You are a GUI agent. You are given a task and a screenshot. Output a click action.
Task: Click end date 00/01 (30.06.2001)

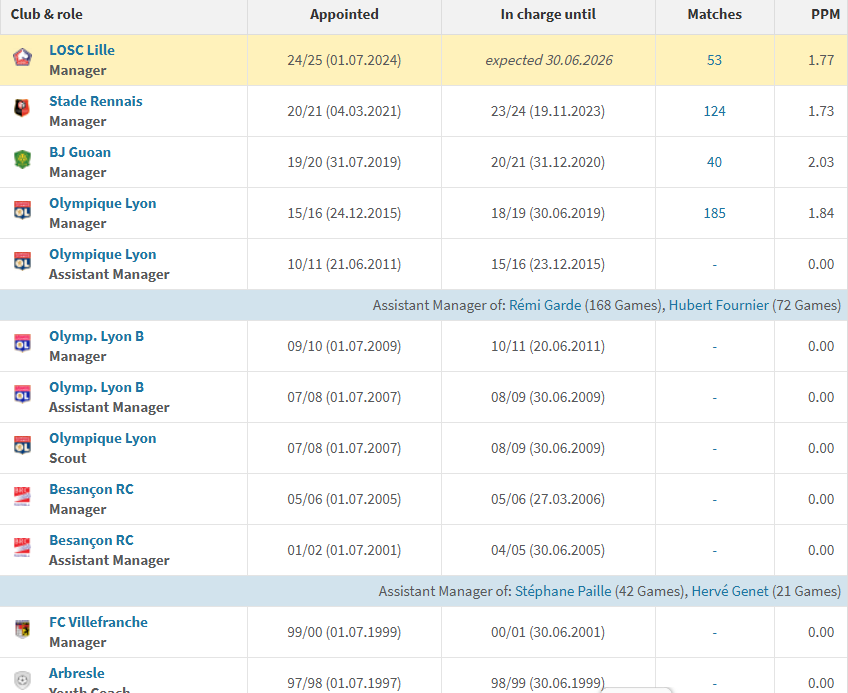548,632
